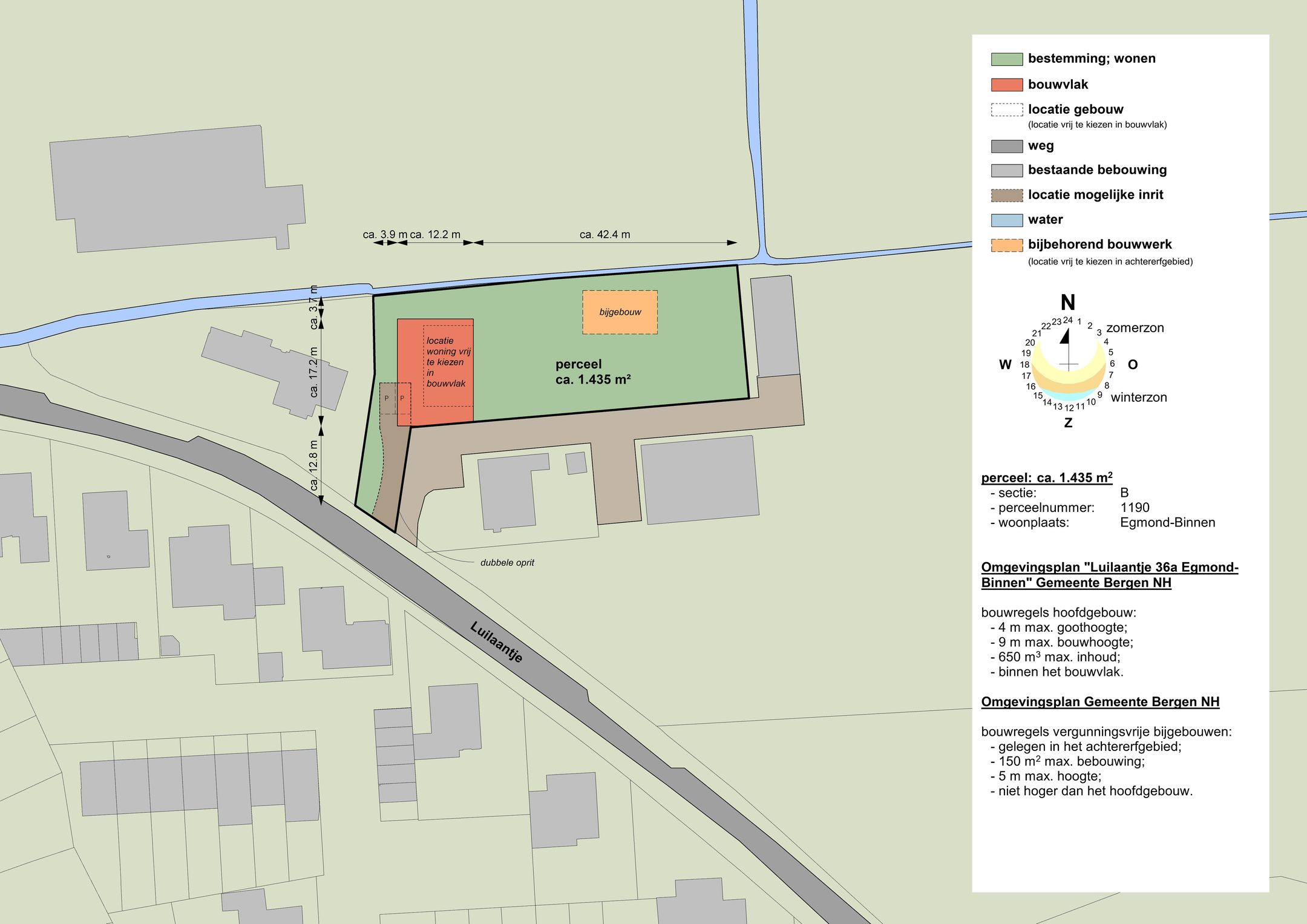Click the red 'bouwvlak' legend swatch
1307x924 pixels.
click(x=1006, y=85)
